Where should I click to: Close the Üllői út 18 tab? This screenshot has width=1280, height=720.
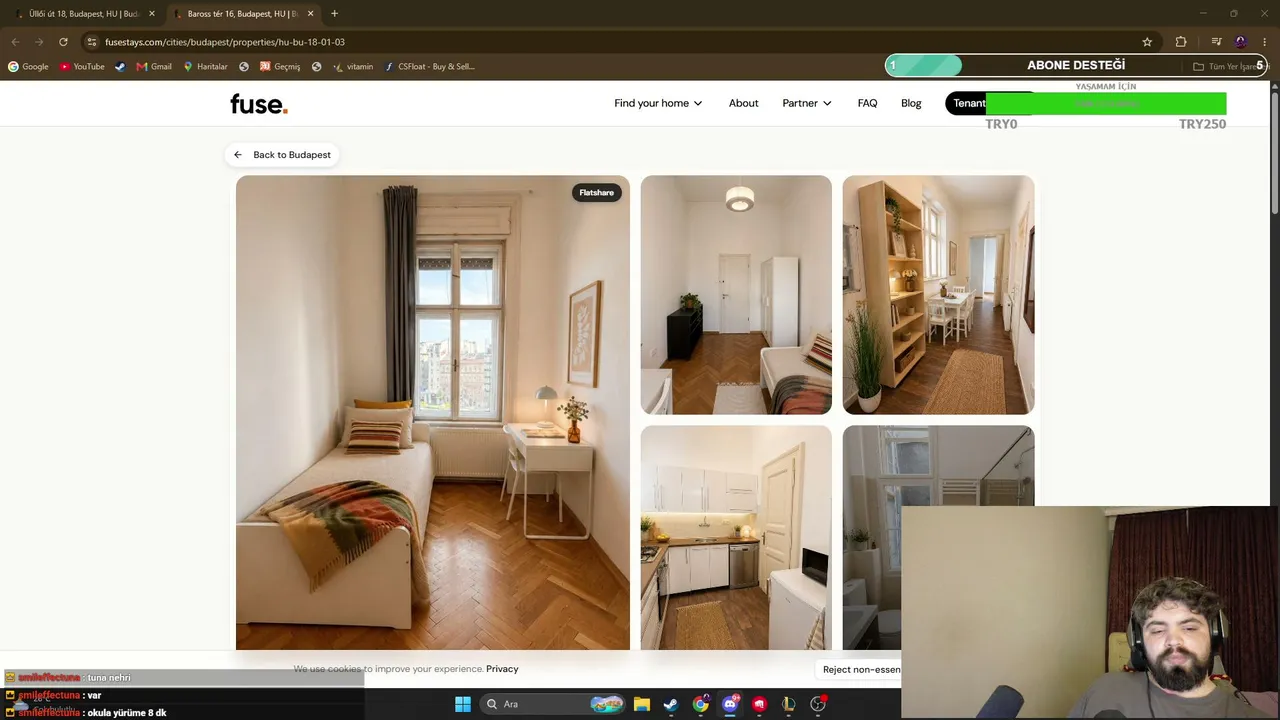click(x=151, y=14)
